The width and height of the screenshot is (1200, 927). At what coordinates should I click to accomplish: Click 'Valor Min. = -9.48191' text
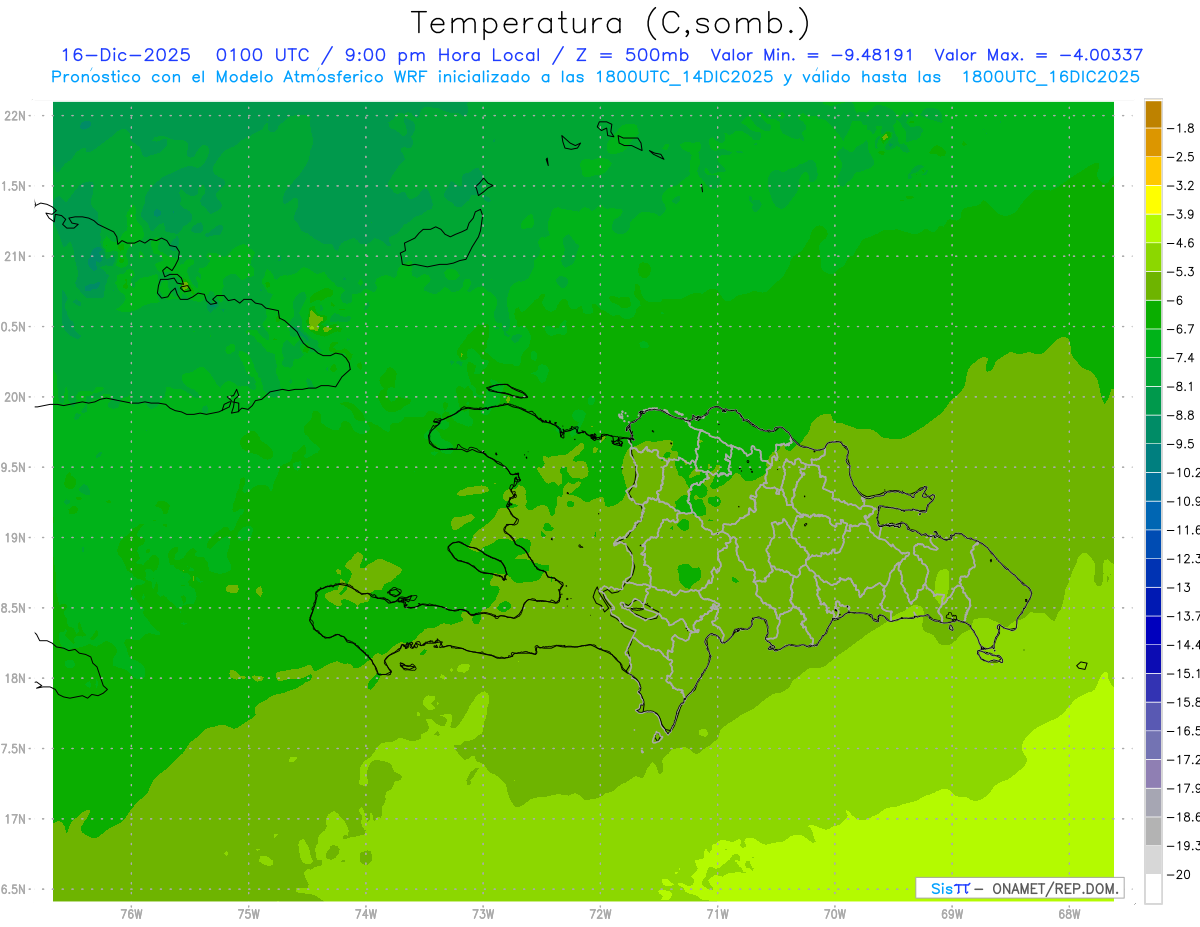(811, 55)
